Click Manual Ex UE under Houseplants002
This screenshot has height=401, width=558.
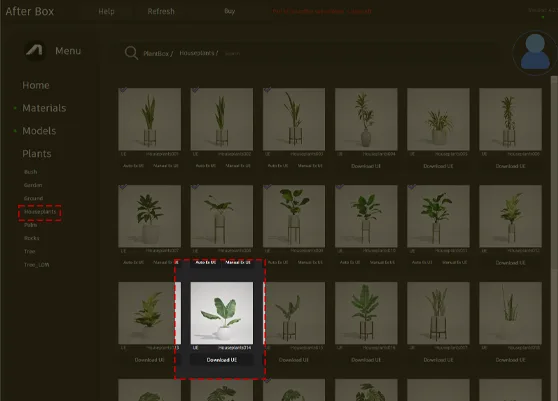click(x=238, y=166)
